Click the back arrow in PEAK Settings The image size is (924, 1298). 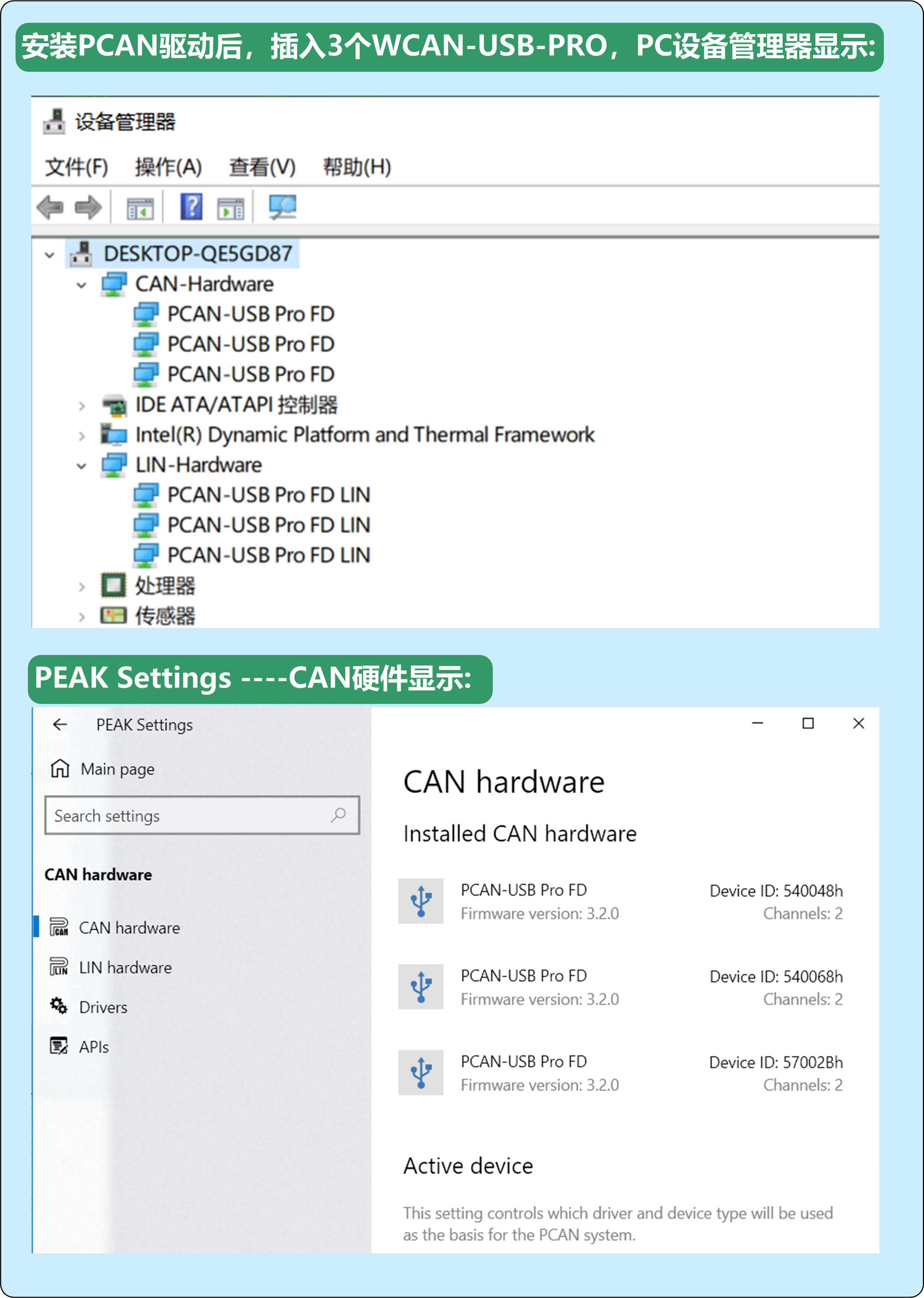60,724
